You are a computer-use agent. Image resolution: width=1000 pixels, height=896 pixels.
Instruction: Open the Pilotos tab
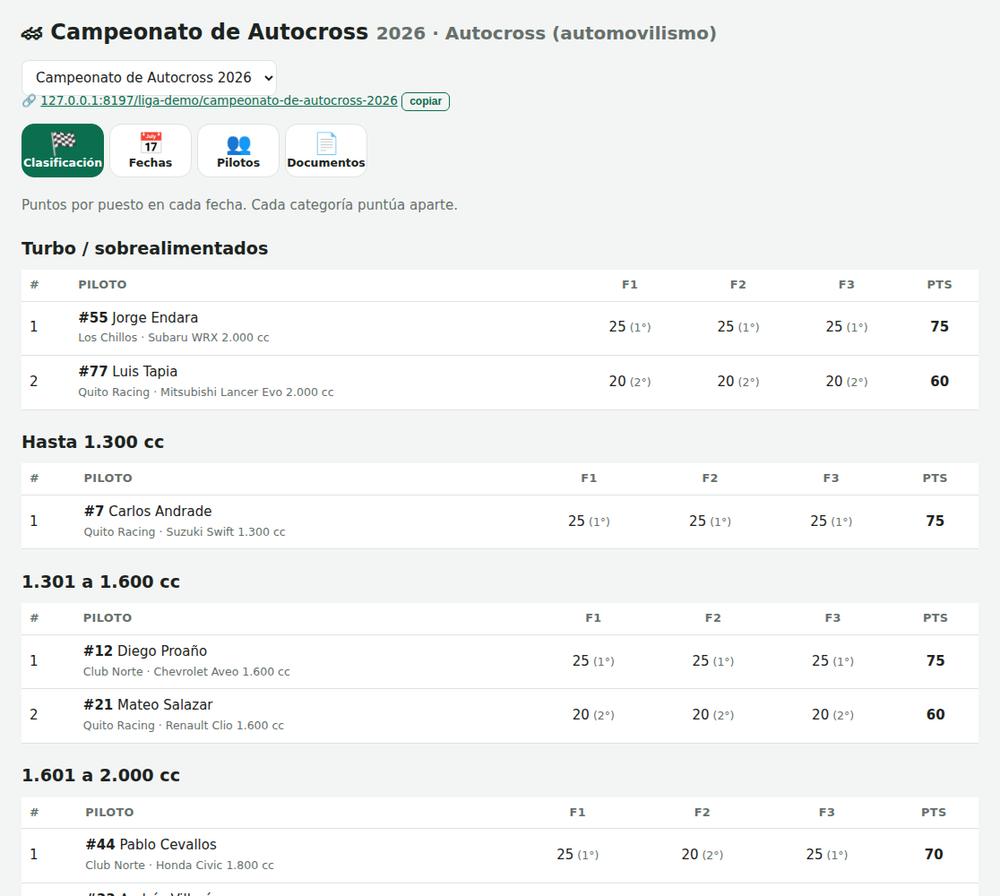point(239,151)
